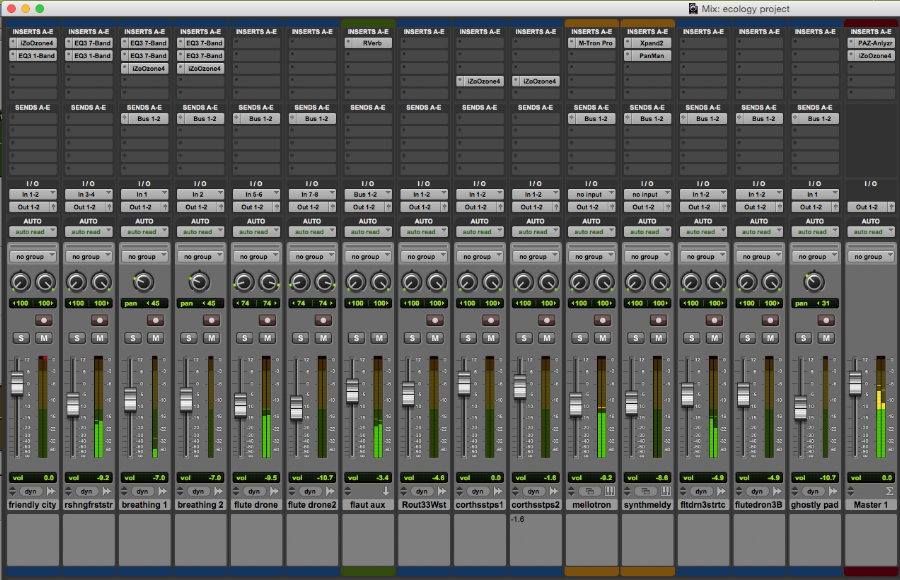Screen dimensions: 900x580
Task: Mute the synthmeldy track
Action: point(658,338)
